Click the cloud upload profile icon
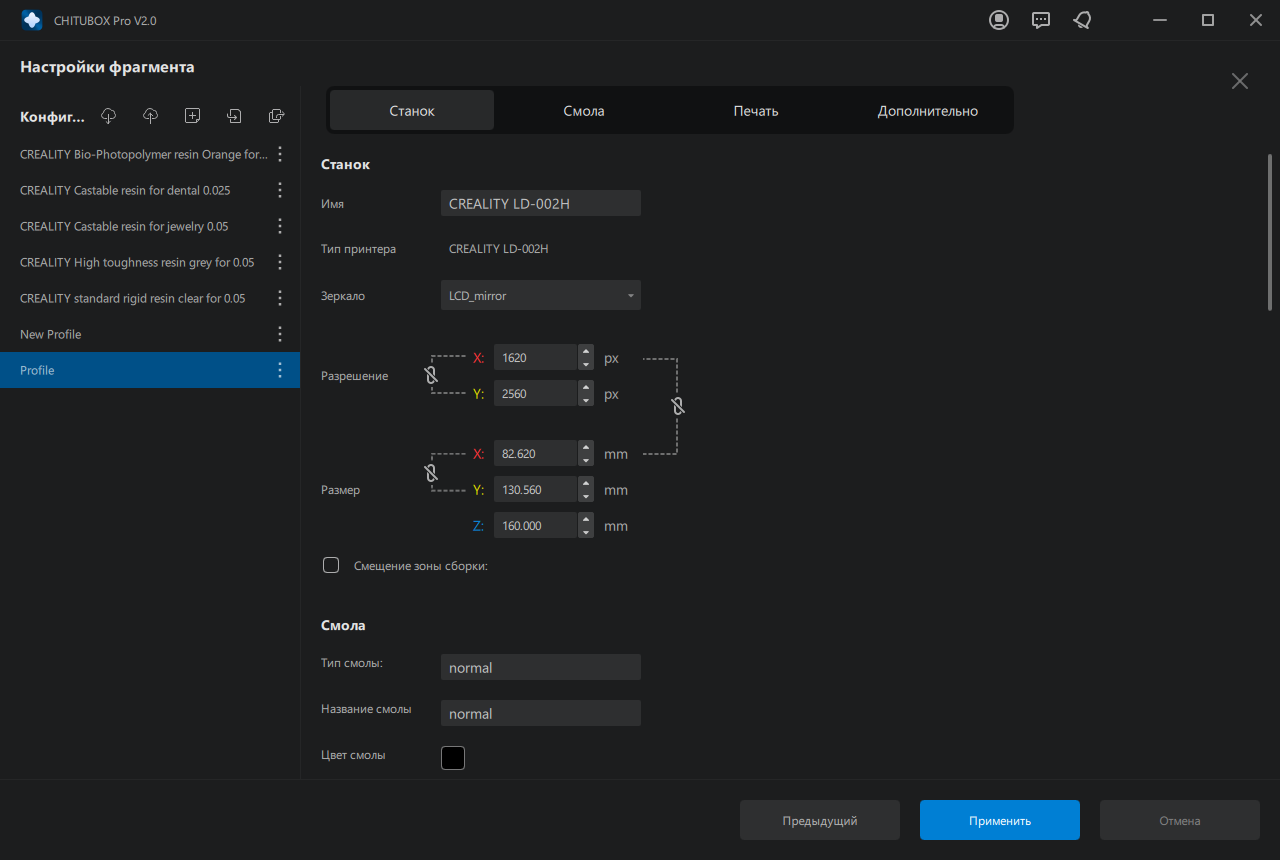Screen dimensions: 1280x860 pyautogui.click(x=151, y=116)
